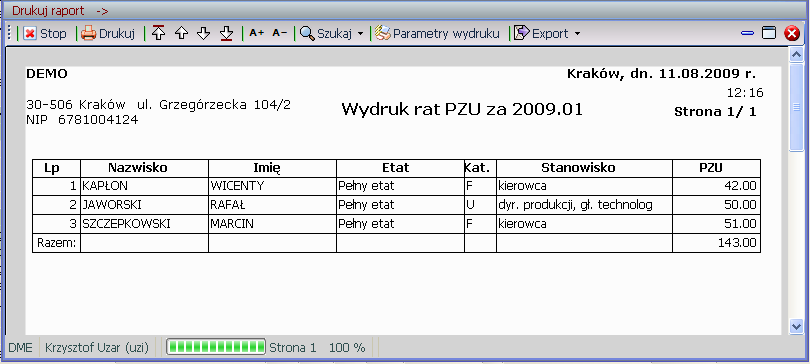Open the Szukaj search tool
Viewport: 810px width, 364px height.
(x=326, y=34)
